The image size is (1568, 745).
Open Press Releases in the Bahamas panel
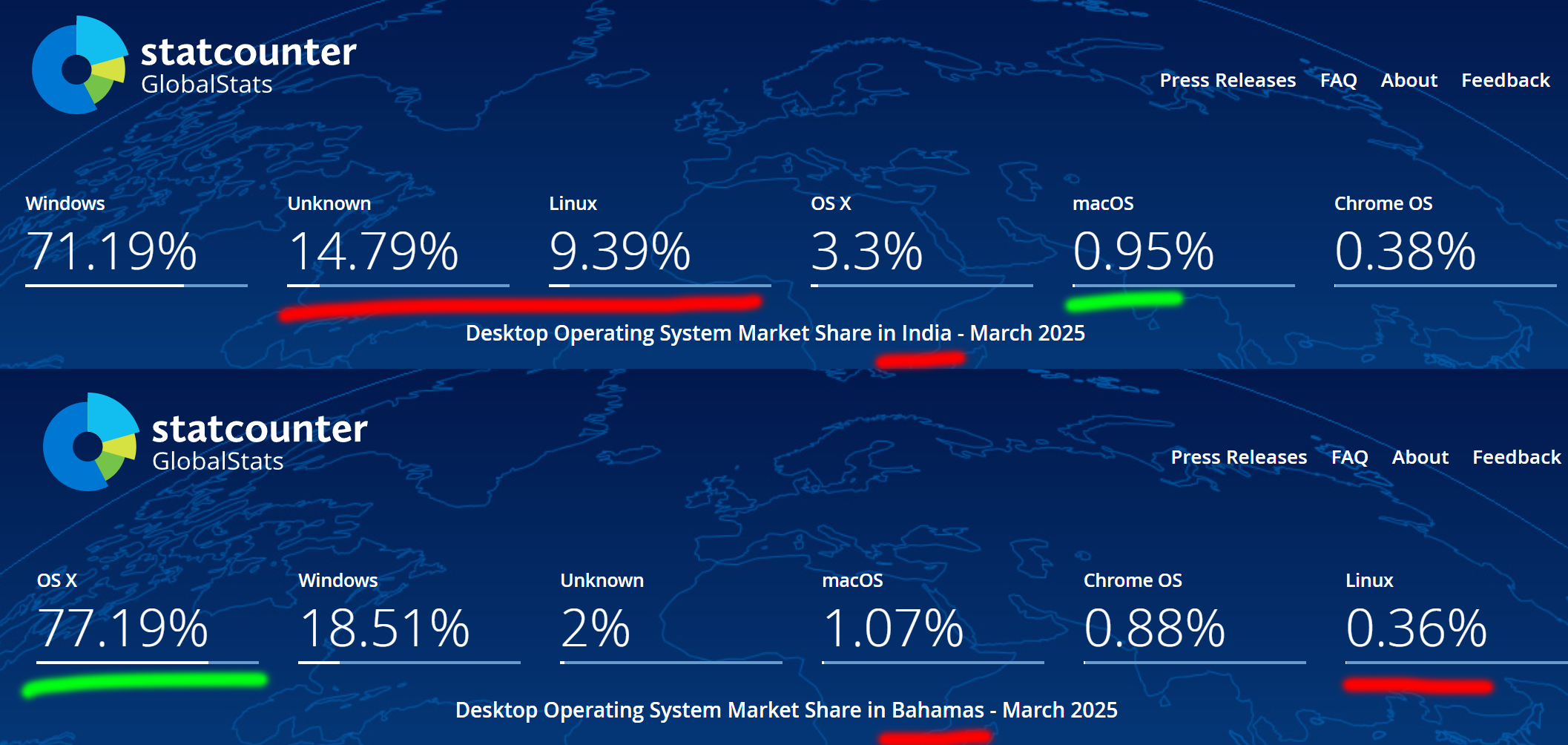tap(1239, 457)
